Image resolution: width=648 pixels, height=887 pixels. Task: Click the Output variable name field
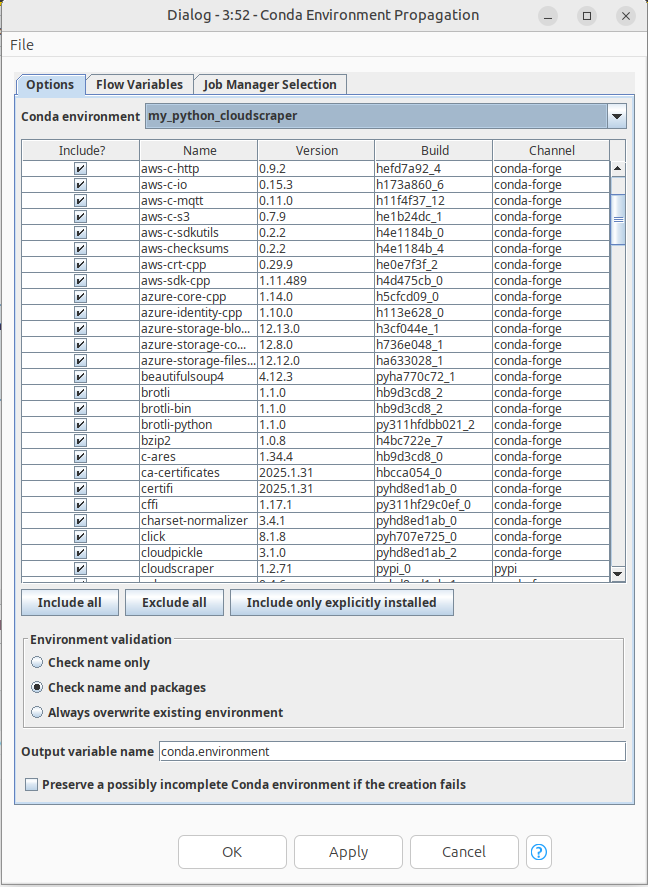tap(392, 751)
